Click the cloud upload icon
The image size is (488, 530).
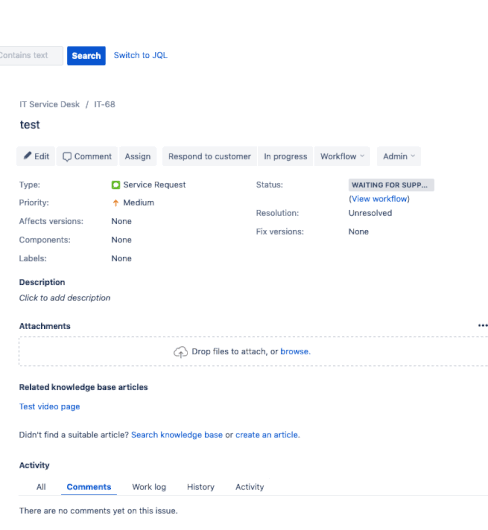[180, 352]
